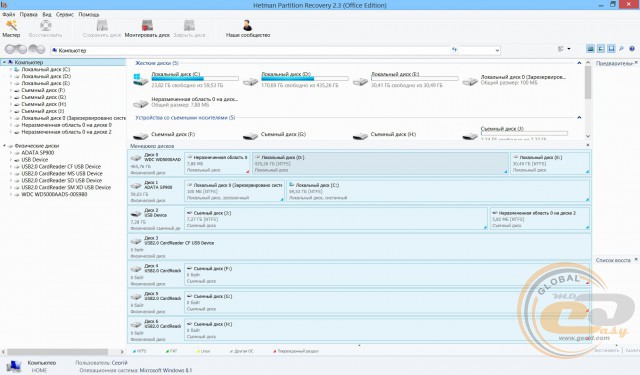Viewport: 640px width, 375px height.
Task: Select WDC WD5000AADS-00S9B0 in the tree
Action: (54, 194)
